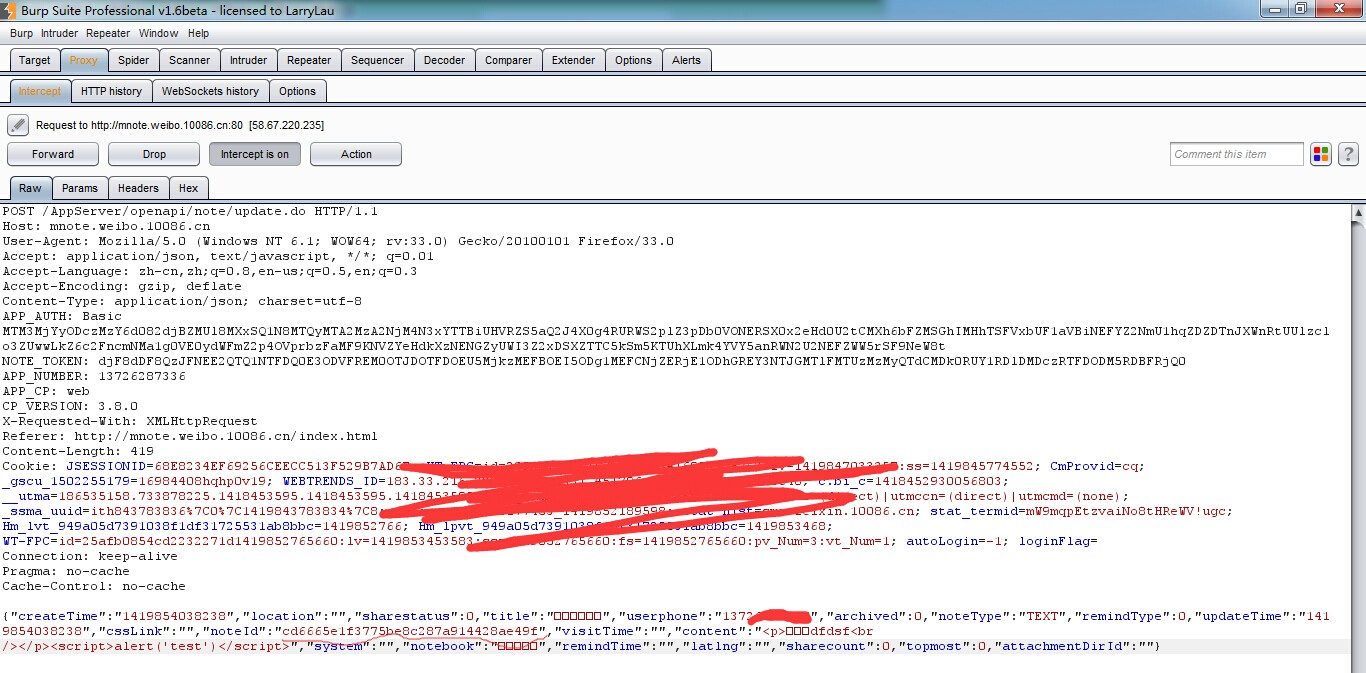Switch to the Spider tab
The image size is (1366, 673).
coord(134,60)
